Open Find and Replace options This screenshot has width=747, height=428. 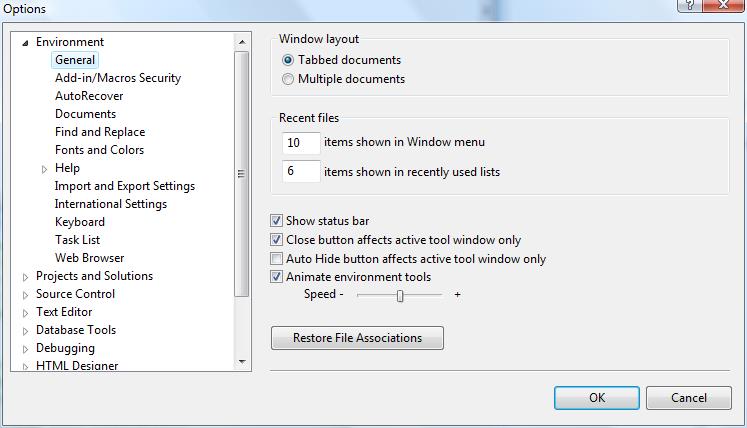tap(100, 132)
